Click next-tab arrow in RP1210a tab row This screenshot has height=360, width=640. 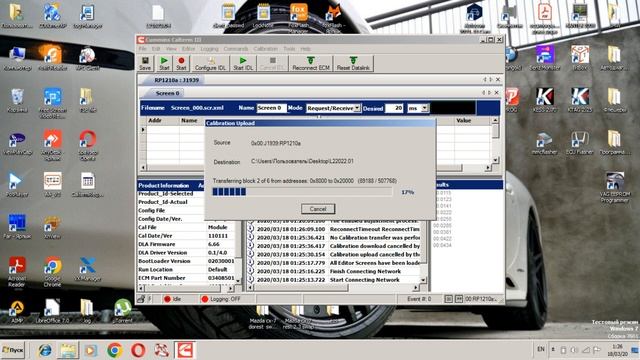(x=491, y=80)
